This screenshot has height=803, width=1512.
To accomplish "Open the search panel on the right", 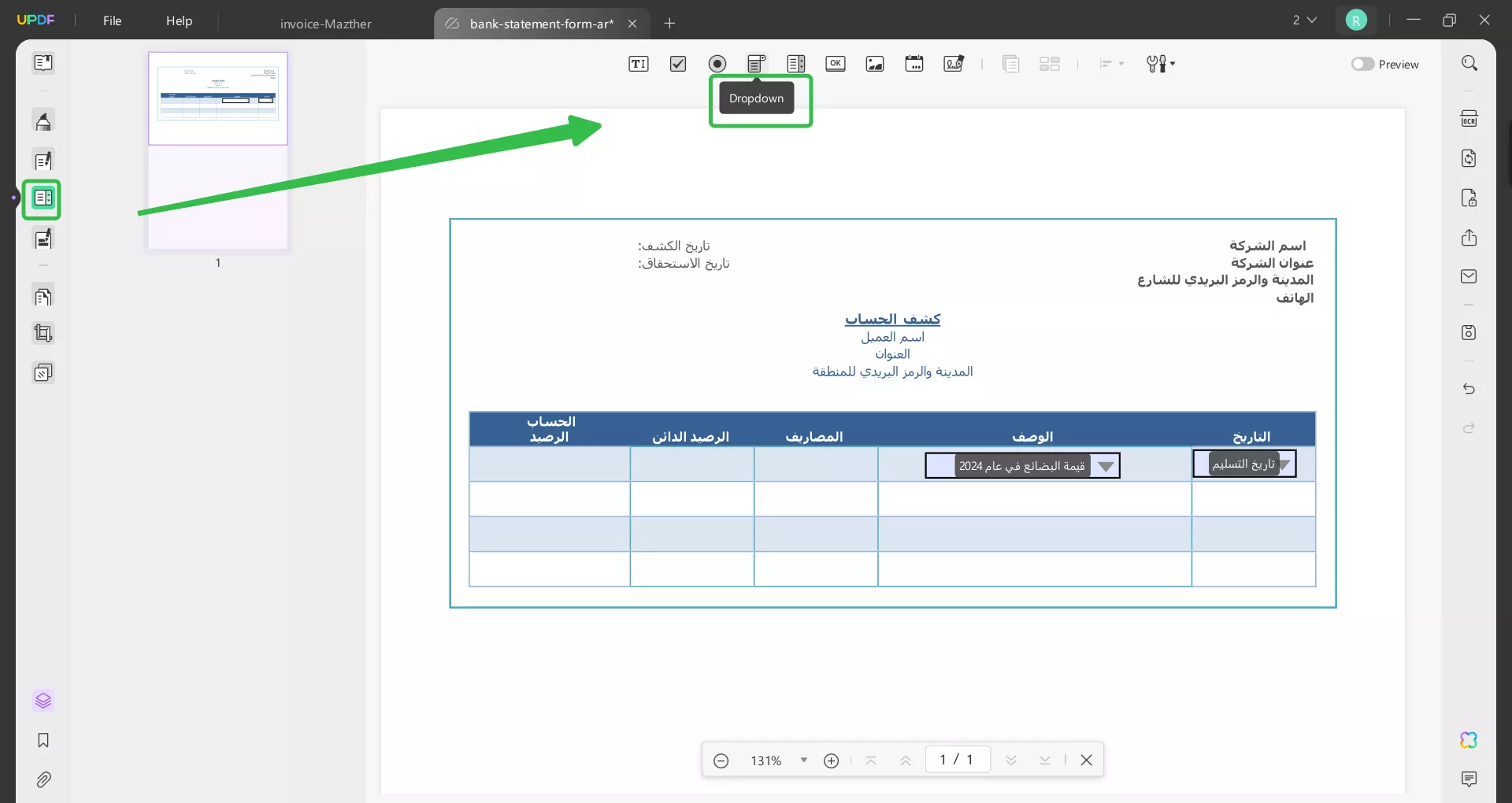I will click(1469, 62).
